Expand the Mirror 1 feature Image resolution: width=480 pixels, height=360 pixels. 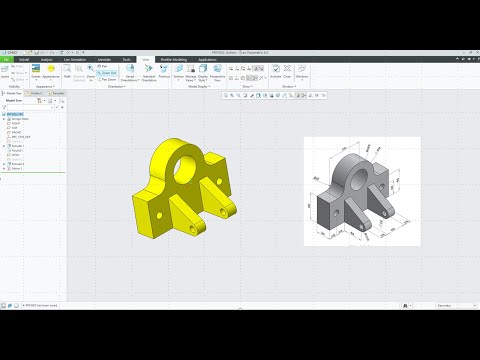(x=4, y=169)
